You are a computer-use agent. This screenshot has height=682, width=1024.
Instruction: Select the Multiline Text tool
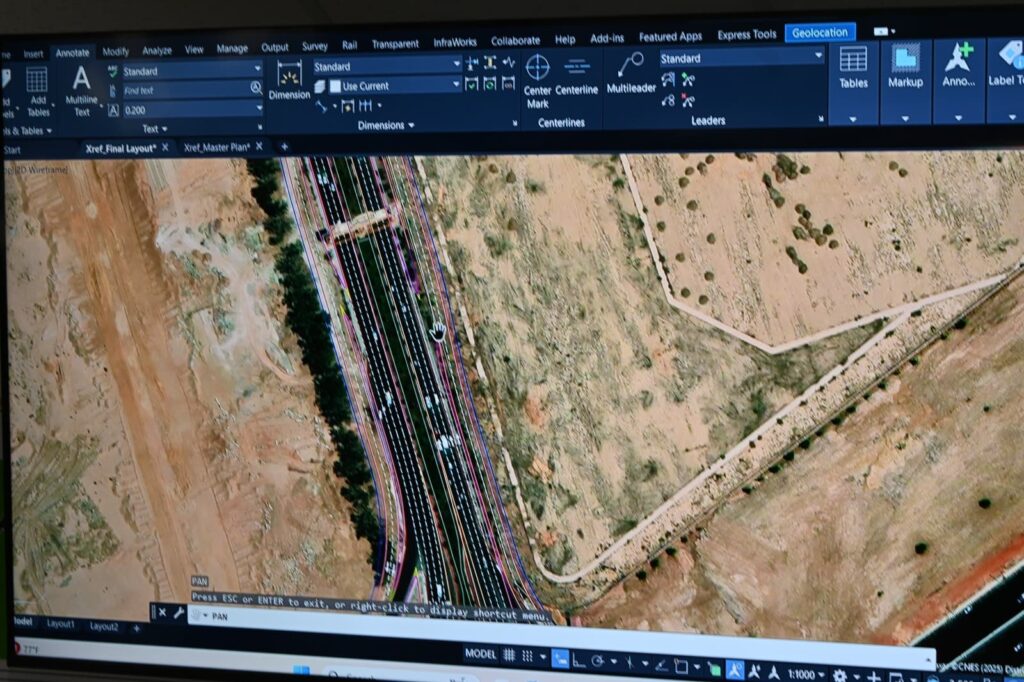click(x=81, y=87)
